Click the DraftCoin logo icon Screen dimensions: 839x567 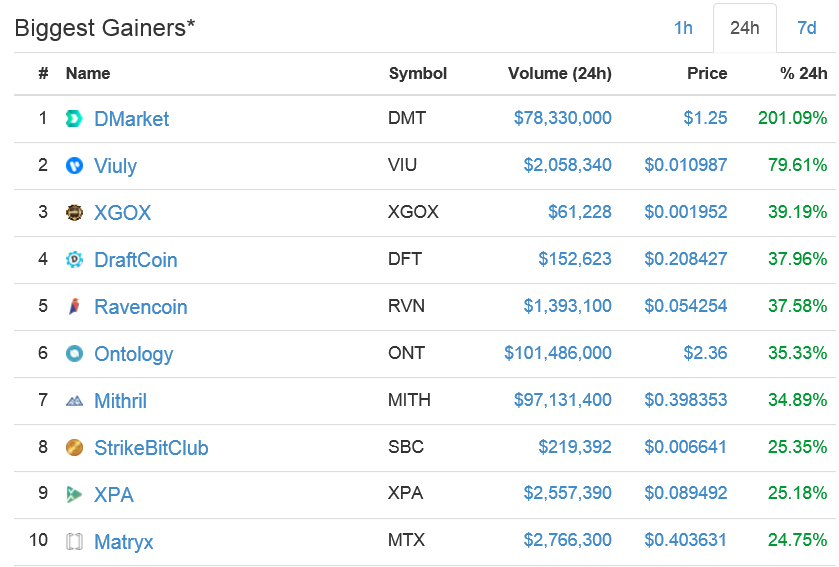coord(74,260)
